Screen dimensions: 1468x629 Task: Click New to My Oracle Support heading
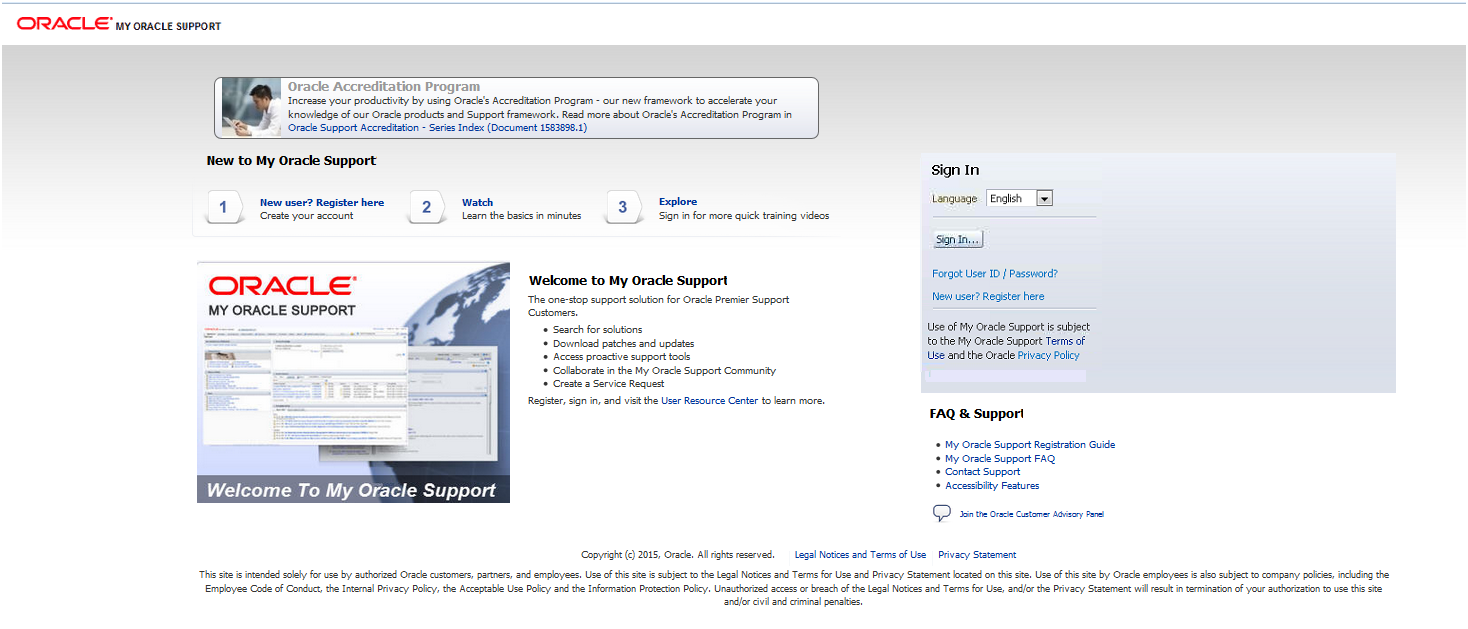[x=291, y=160]
